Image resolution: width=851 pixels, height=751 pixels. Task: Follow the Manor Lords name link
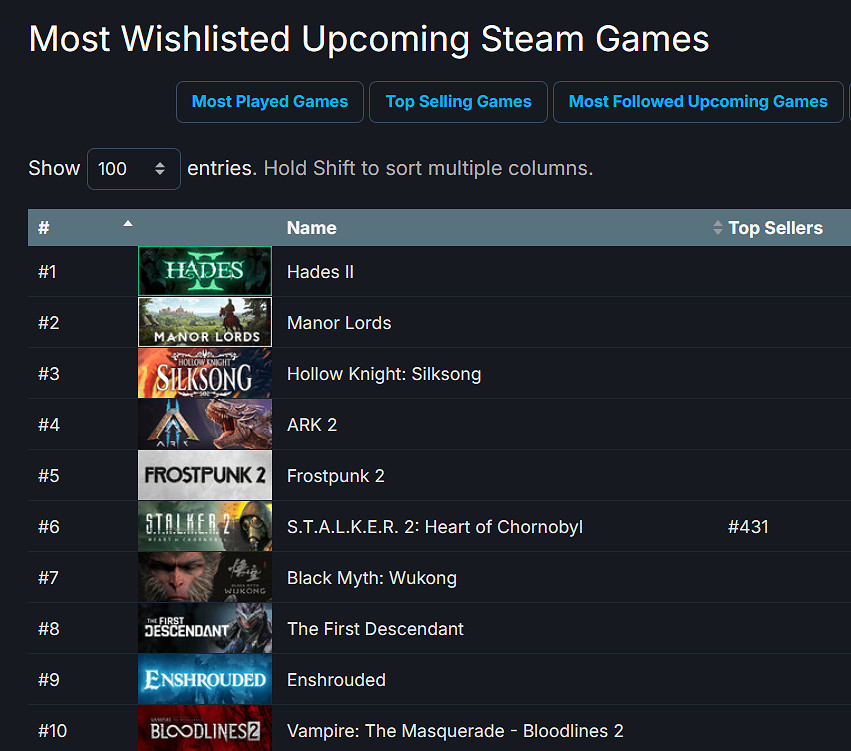click(x=339, y=323)
